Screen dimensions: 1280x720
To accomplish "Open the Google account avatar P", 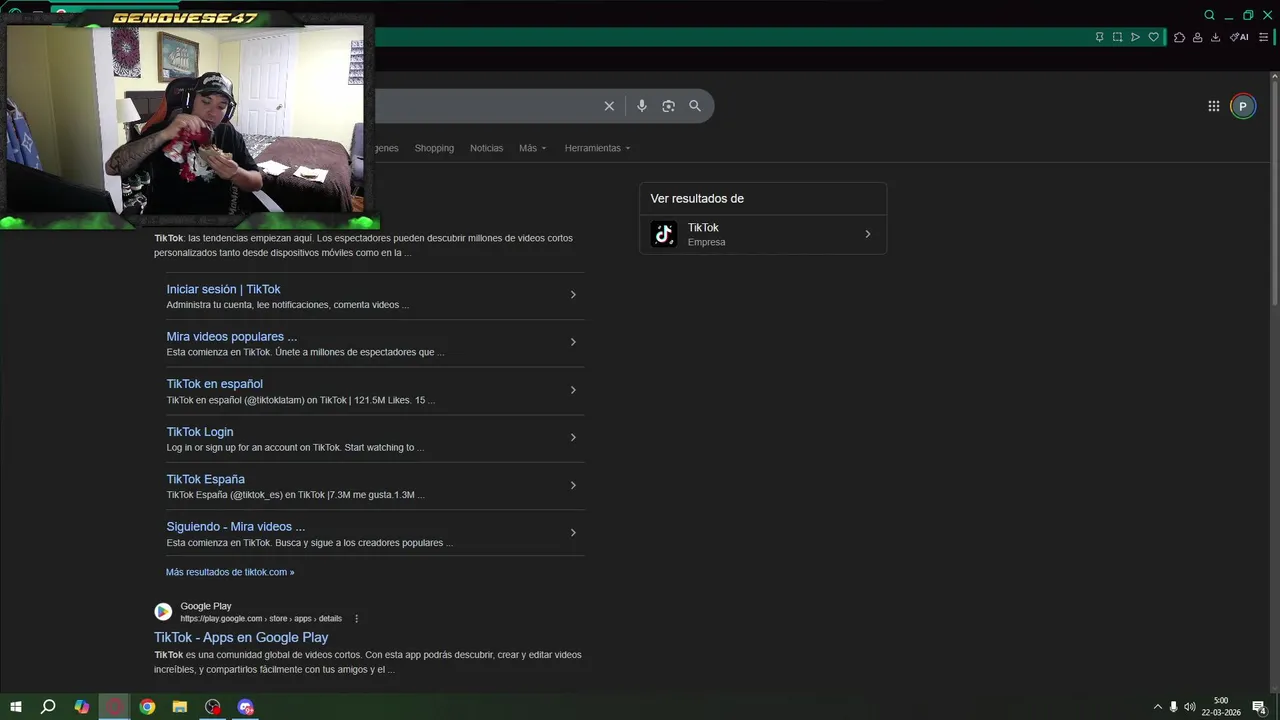I will (x=1243, y=106).
